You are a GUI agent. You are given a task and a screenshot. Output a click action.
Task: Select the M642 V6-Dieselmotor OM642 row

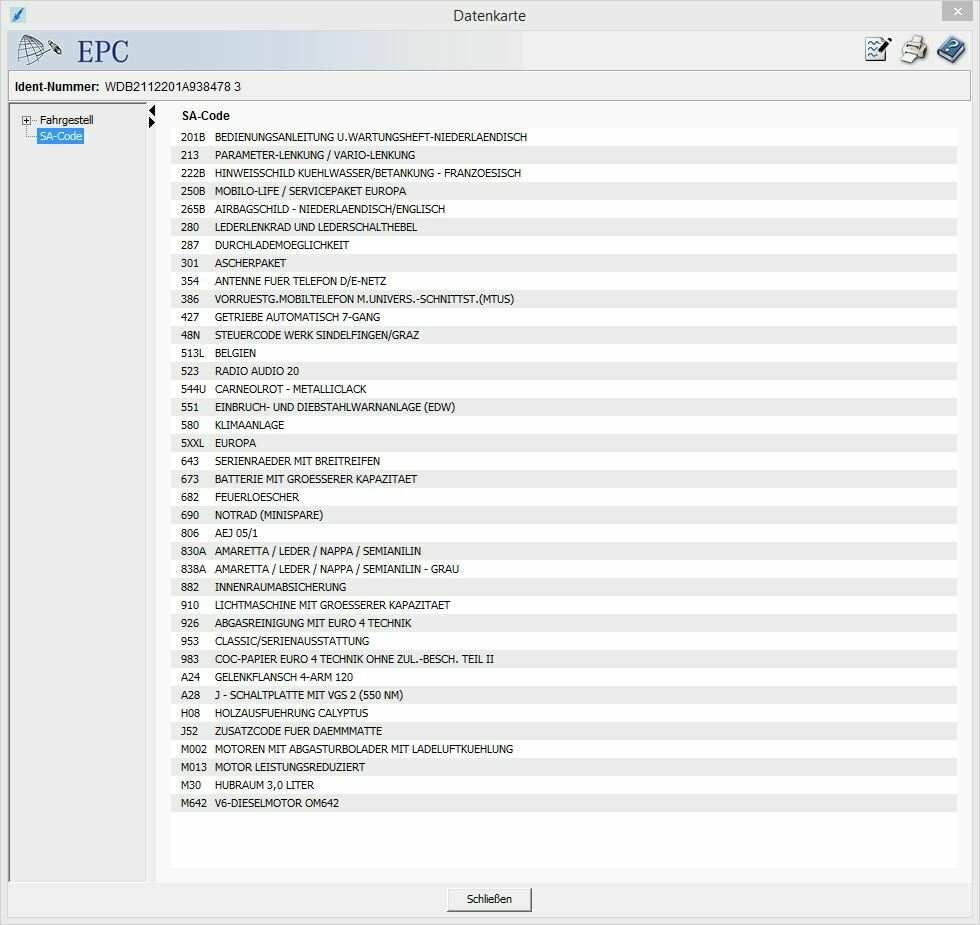point(276,803)
